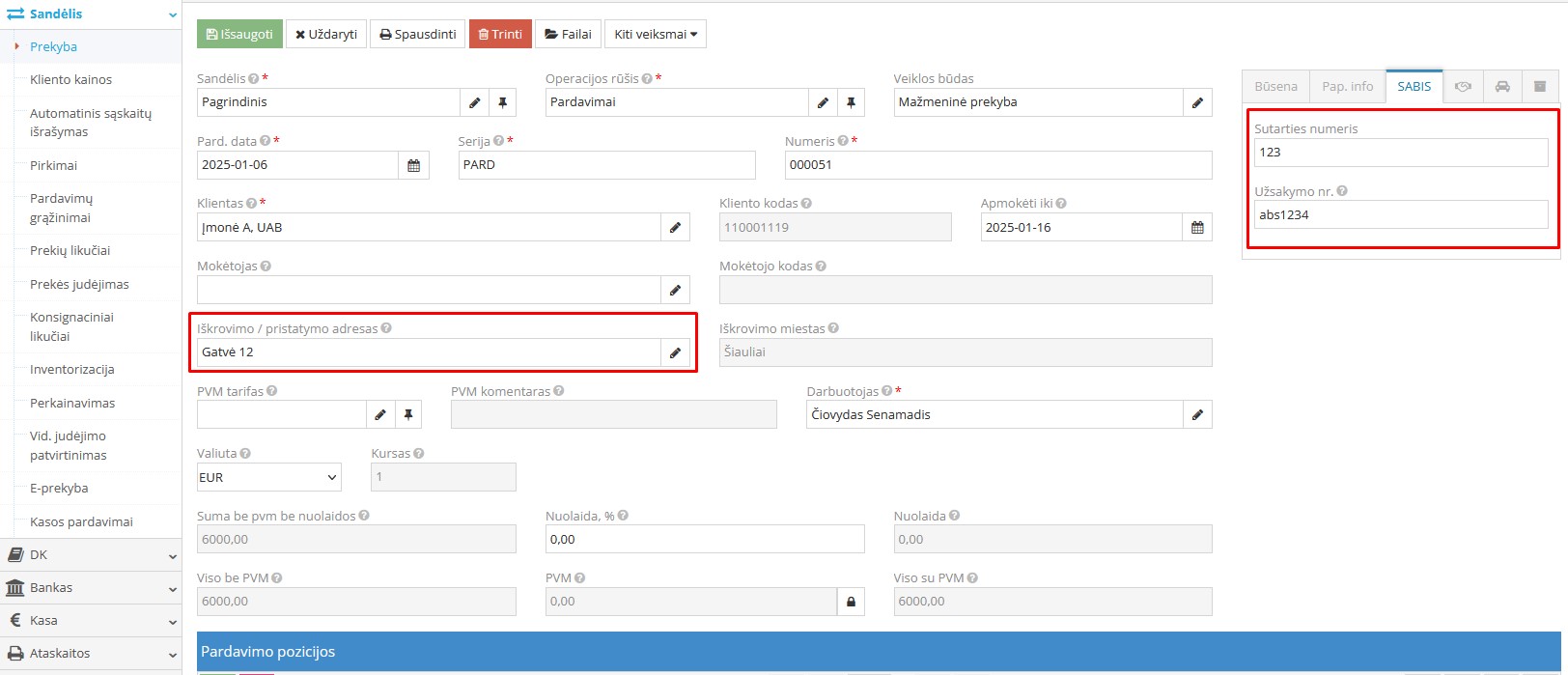Open Prekių likučiai in the sidebar
The height and width of the screenshot is (675, 1568).
[70, 251]
